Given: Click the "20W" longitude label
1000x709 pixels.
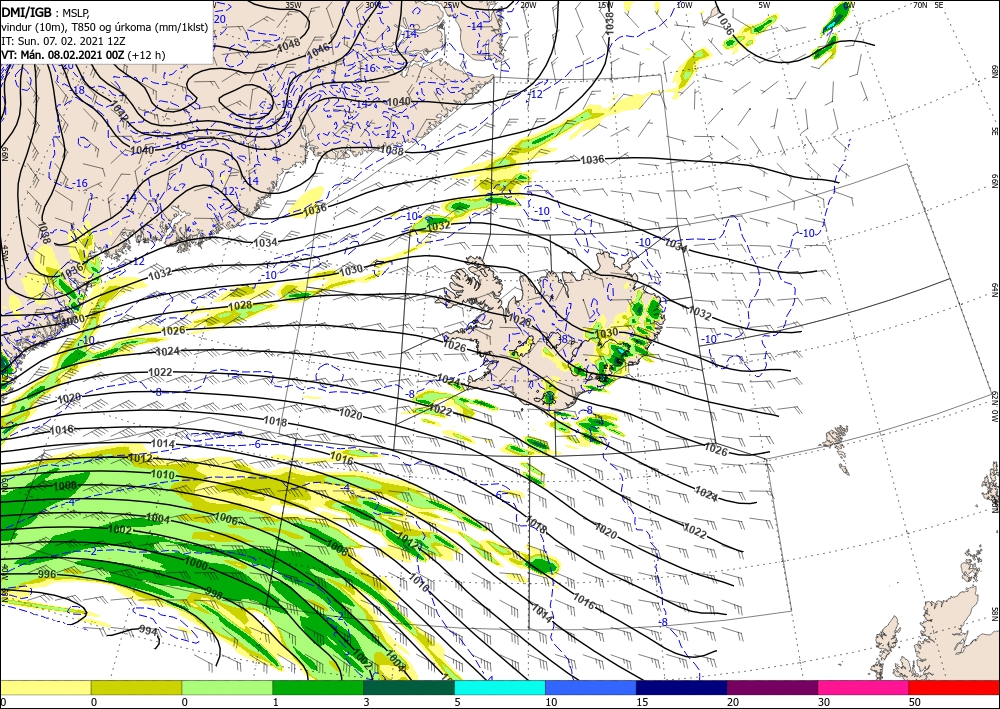Looking at the screenshot, I should 528,5.
